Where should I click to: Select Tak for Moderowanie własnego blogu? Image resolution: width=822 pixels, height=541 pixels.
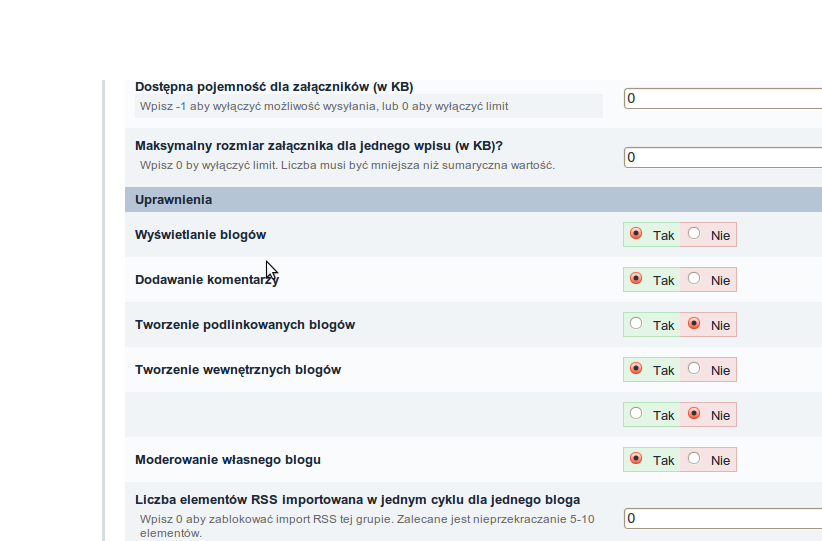tap(636, 459)
